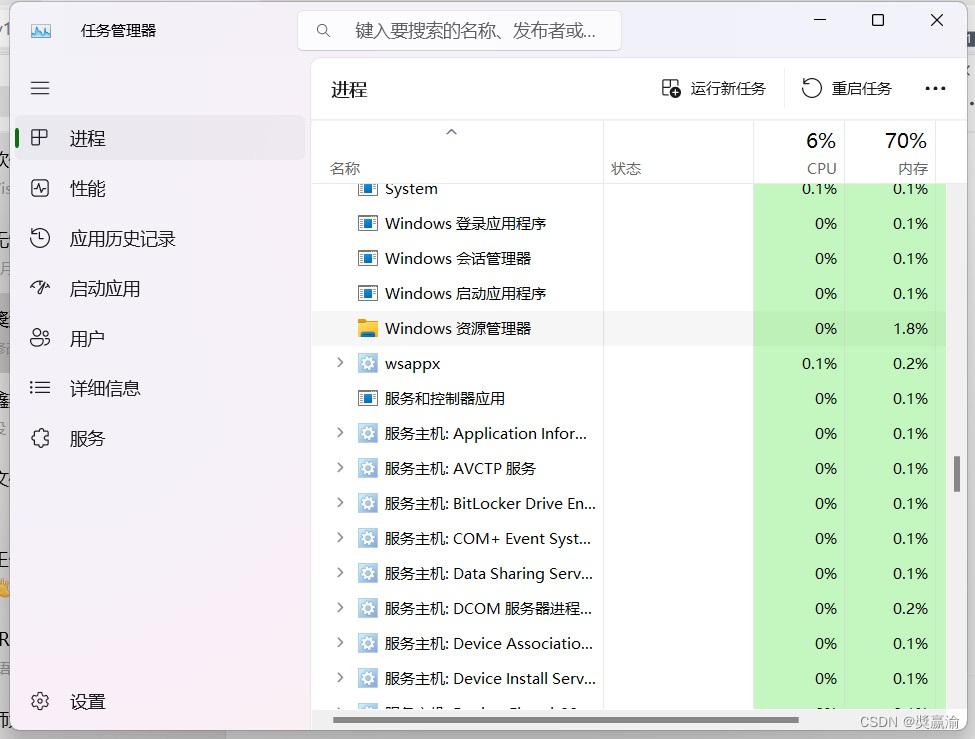The width and height of the screenshot is (975, 739).
Task: Click gear icon of 服务主机: Application Infor...
Action: pyautogui.click(x=367, y=434)
